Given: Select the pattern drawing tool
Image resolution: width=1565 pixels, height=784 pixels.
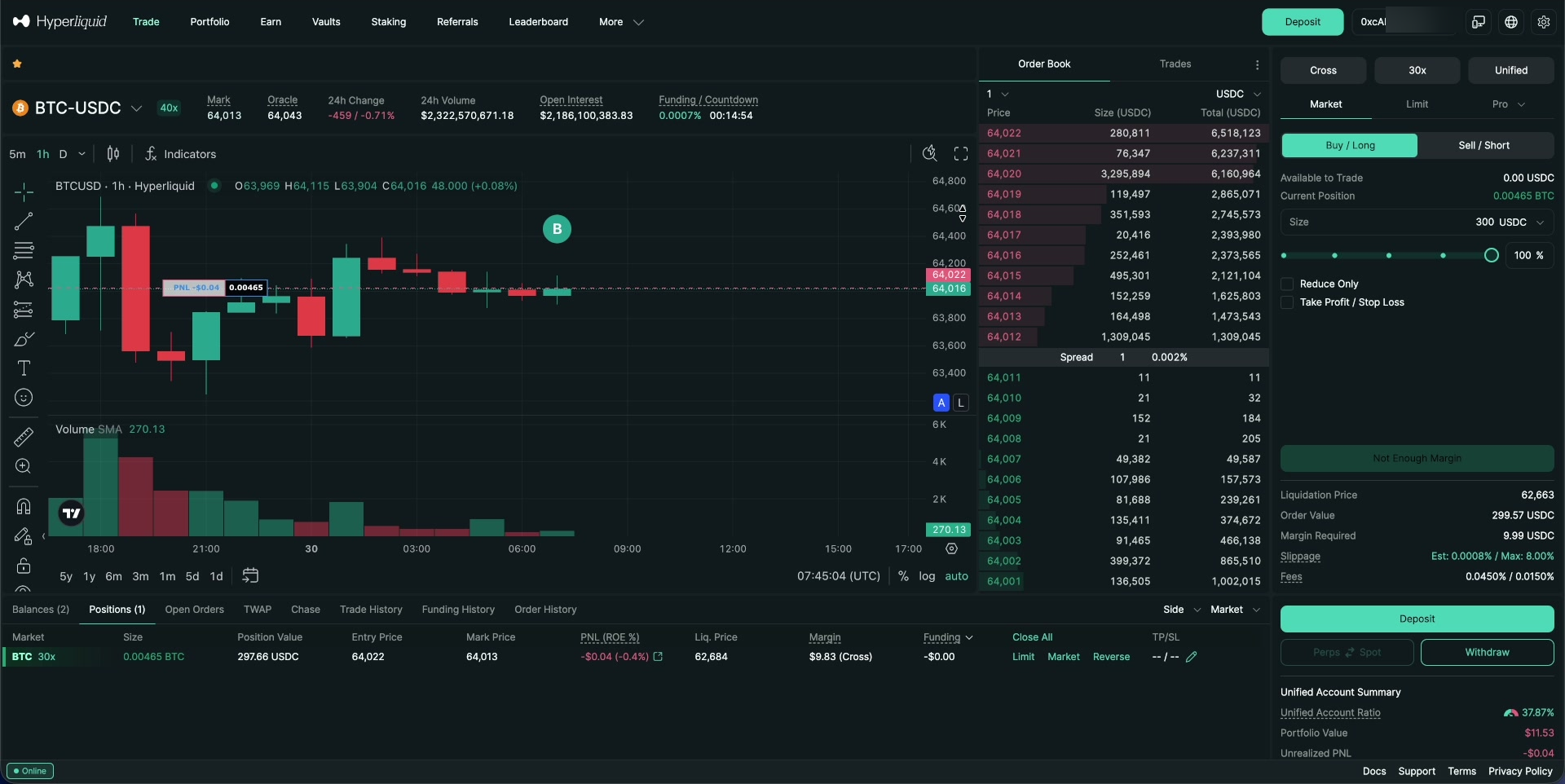Looking at the screenshot, I should coord(24,280).
